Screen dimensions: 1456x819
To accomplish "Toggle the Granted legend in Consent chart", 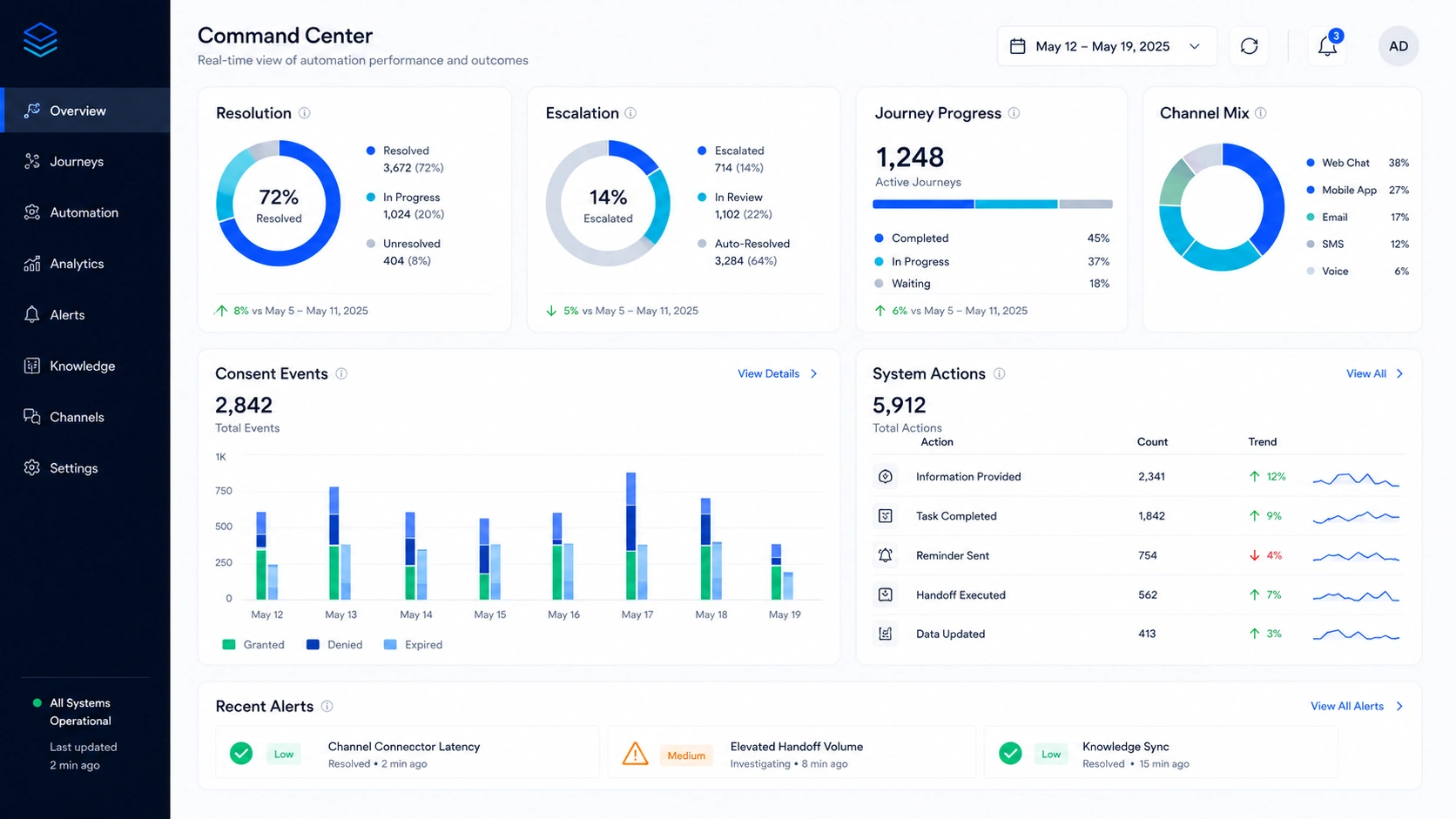I will [253, 645].
